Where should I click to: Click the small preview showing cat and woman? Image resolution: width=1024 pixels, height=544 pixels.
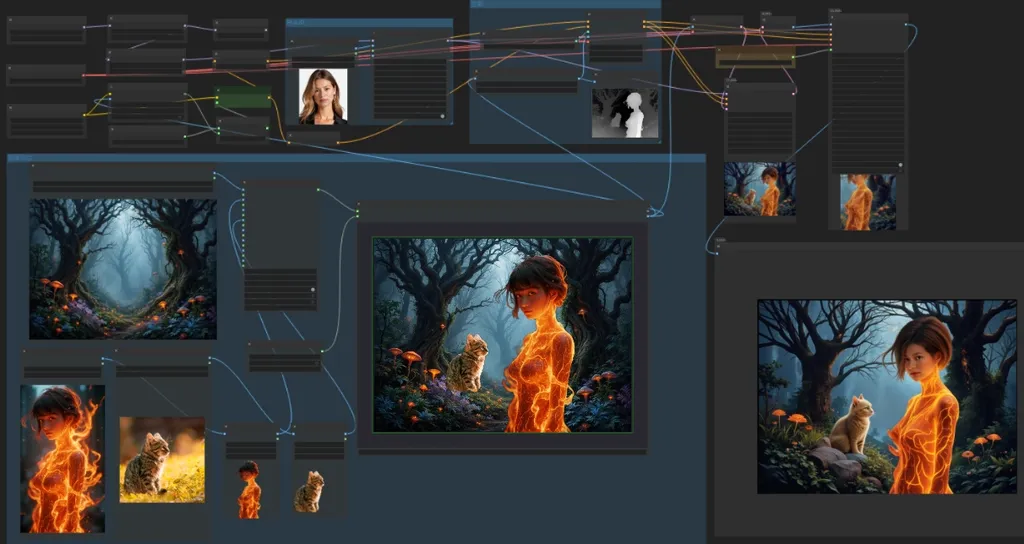[760, 189]
